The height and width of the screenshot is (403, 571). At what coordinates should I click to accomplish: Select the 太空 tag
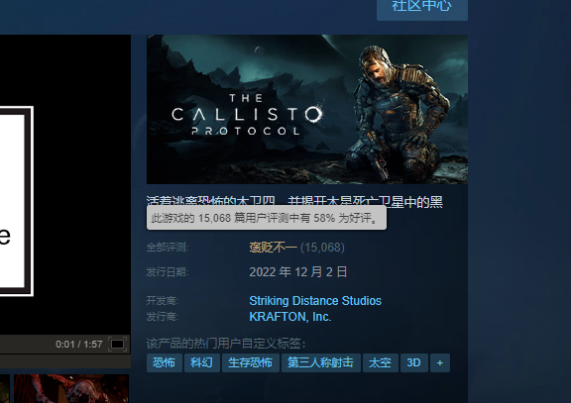(380, 363)
